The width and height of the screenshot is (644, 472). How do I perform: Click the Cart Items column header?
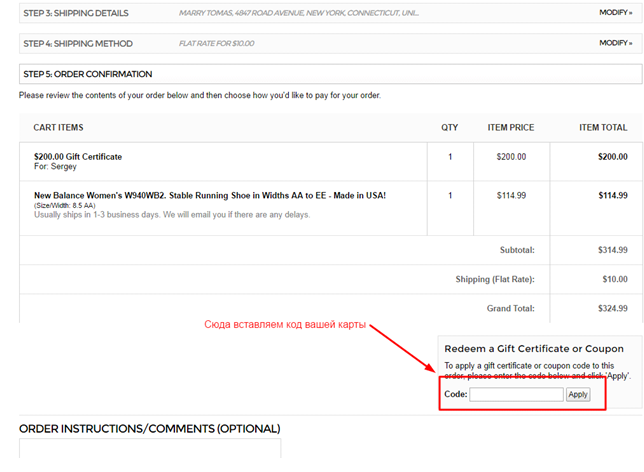coord(58,128)
